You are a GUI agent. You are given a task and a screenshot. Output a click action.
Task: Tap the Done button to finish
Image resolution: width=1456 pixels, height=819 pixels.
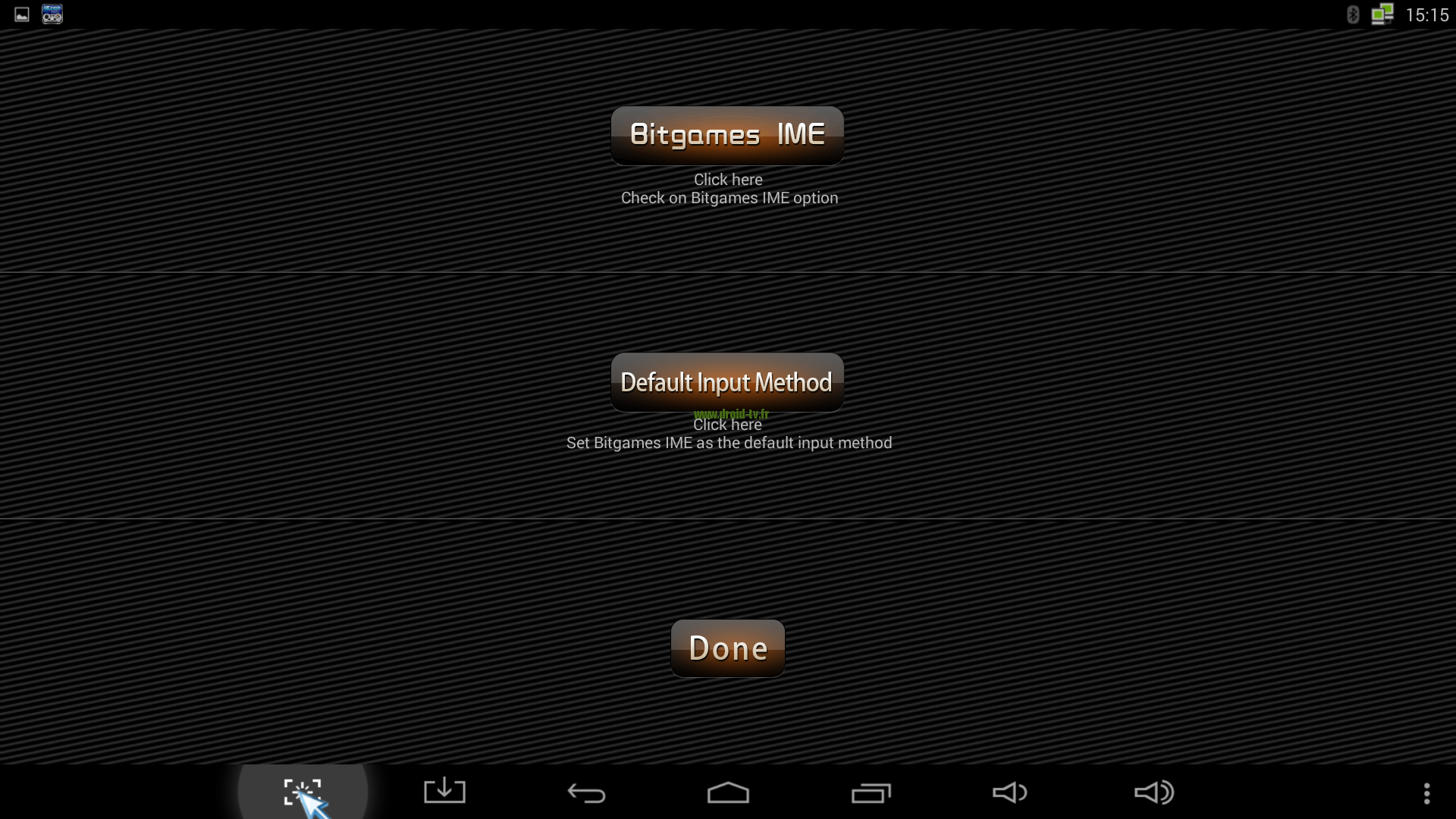[727, 647]
